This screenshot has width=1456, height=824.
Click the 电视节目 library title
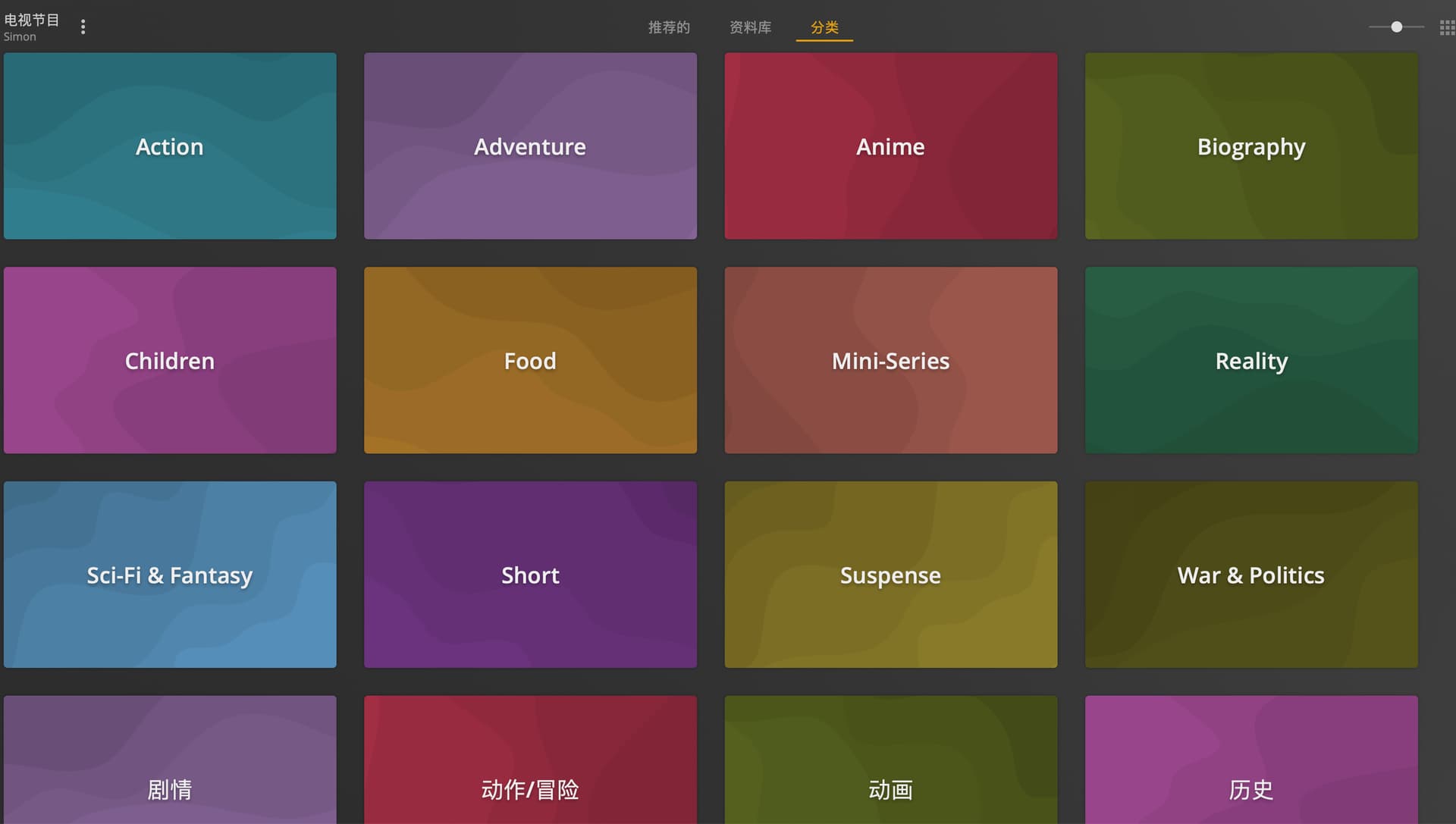[32, 20]
